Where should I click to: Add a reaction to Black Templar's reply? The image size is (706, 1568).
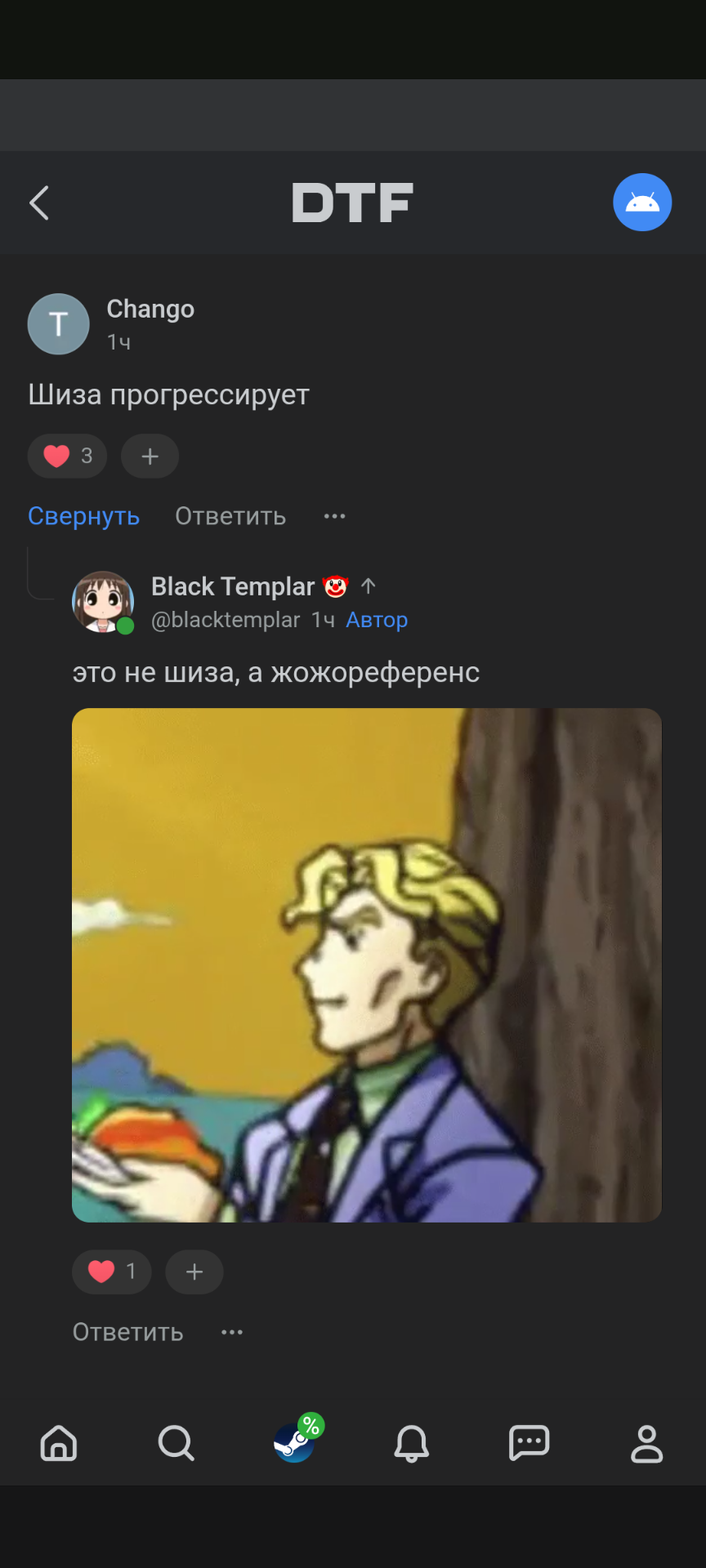[x=194, y=1272]
